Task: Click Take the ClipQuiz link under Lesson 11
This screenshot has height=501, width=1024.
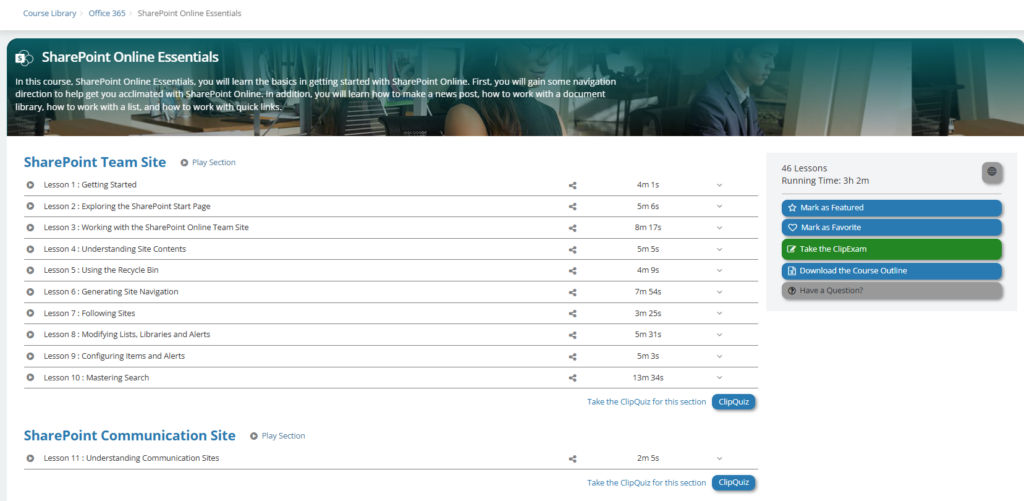Action: [647, 483]
